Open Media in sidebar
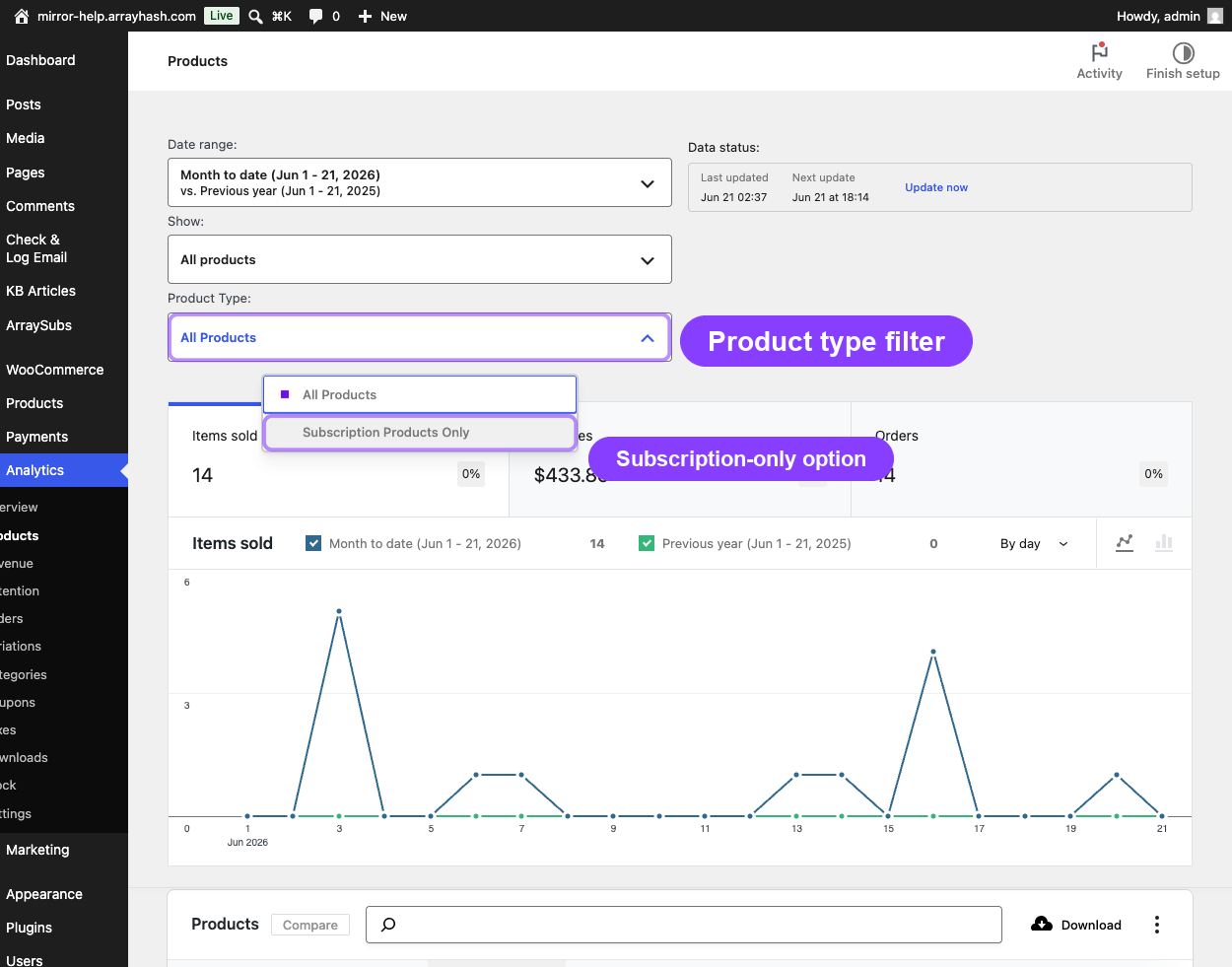The height and width of the screenshot is (967, 1232). [26, 138]
